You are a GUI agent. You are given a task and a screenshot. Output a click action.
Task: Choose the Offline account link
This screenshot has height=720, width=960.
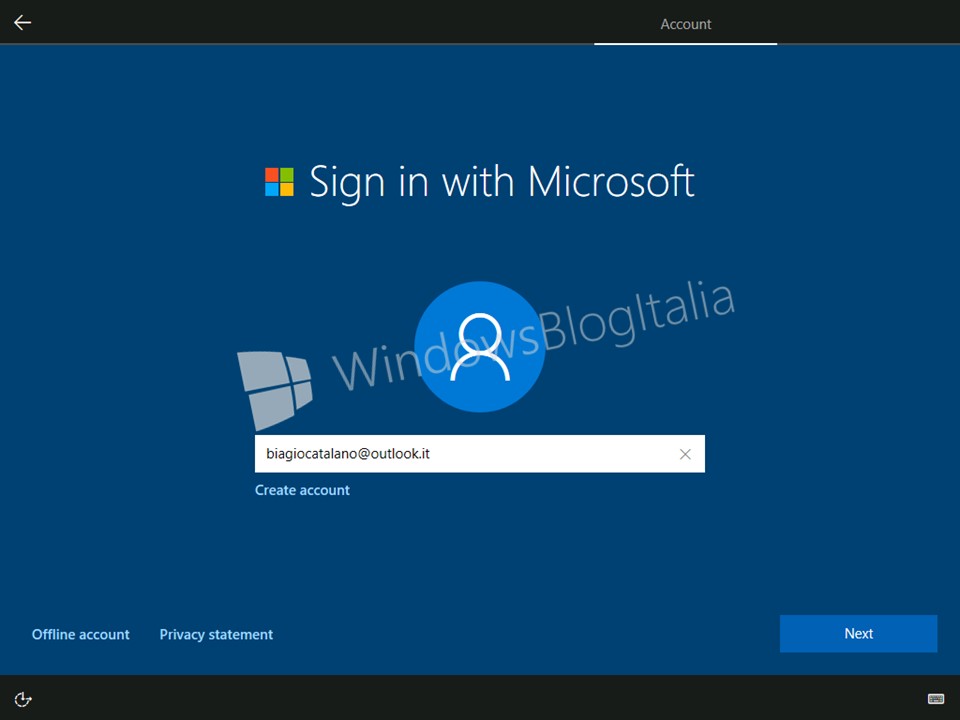[x=81, y=634]
